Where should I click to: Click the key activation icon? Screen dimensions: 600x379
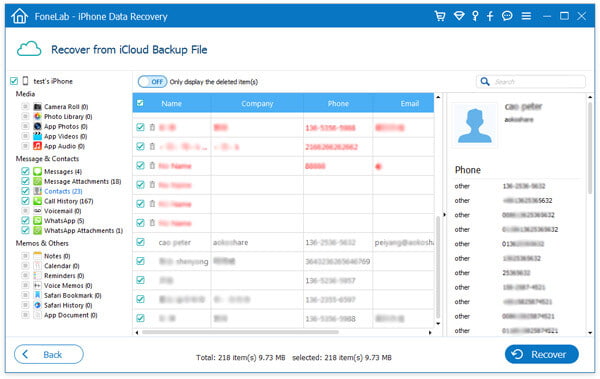[475, 16]
